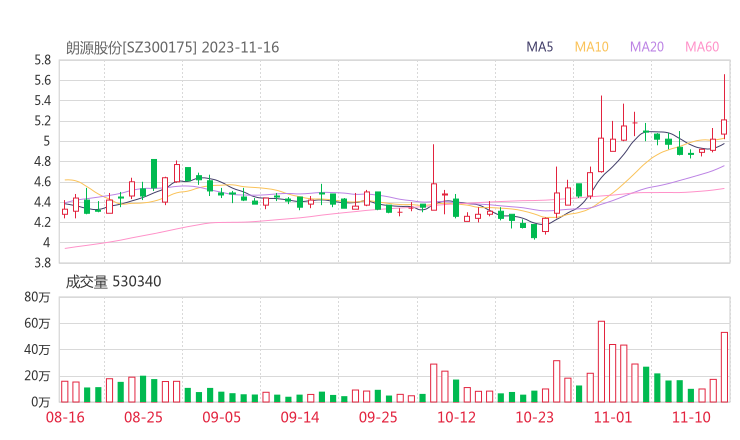Click the 5.8 price axis label
Viewport: 740px width, 440px height.
(42, 60)
